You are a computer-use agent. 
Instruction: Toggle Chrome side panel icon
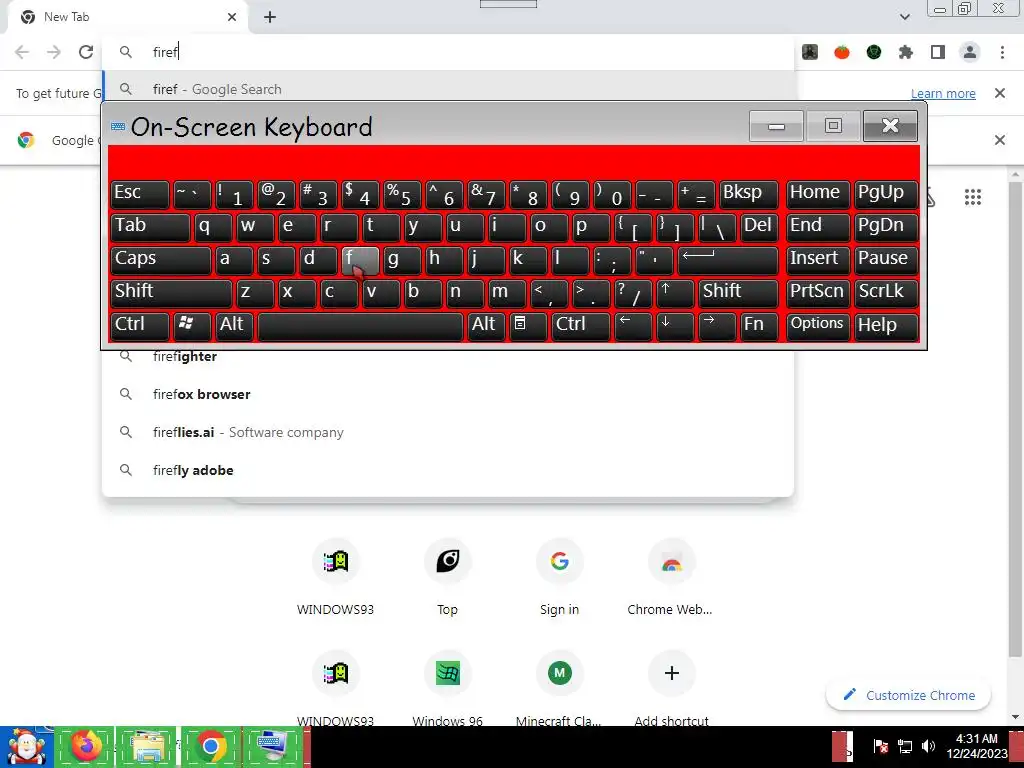[938, 52]
